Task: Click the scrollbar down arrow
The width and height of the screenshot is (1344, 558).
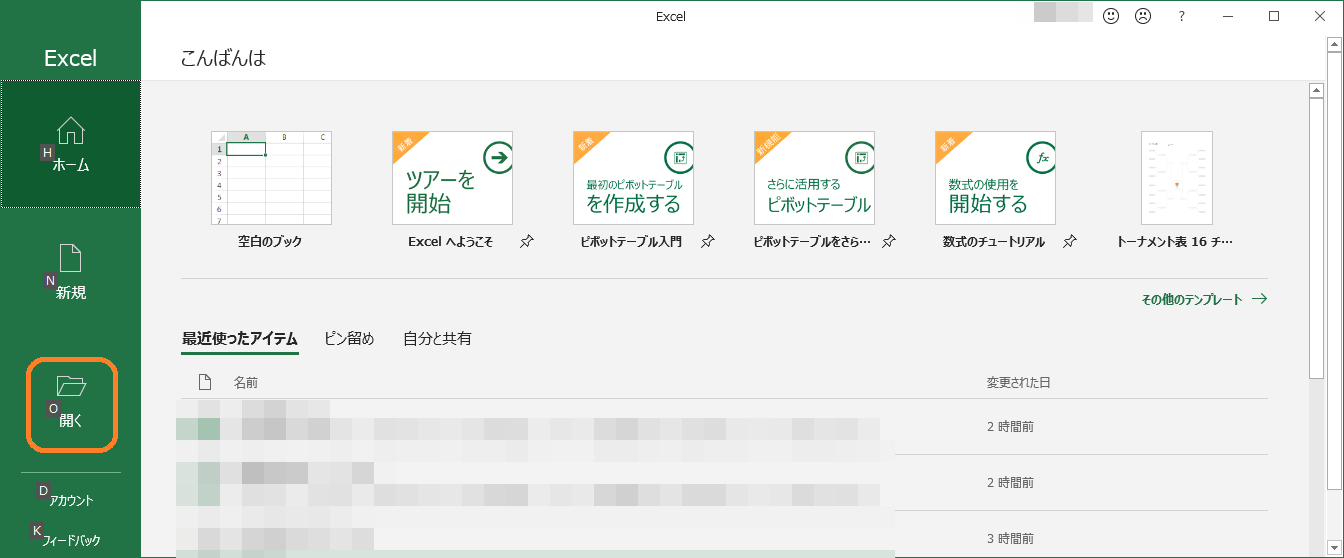Action: (x=1317, y=547)
